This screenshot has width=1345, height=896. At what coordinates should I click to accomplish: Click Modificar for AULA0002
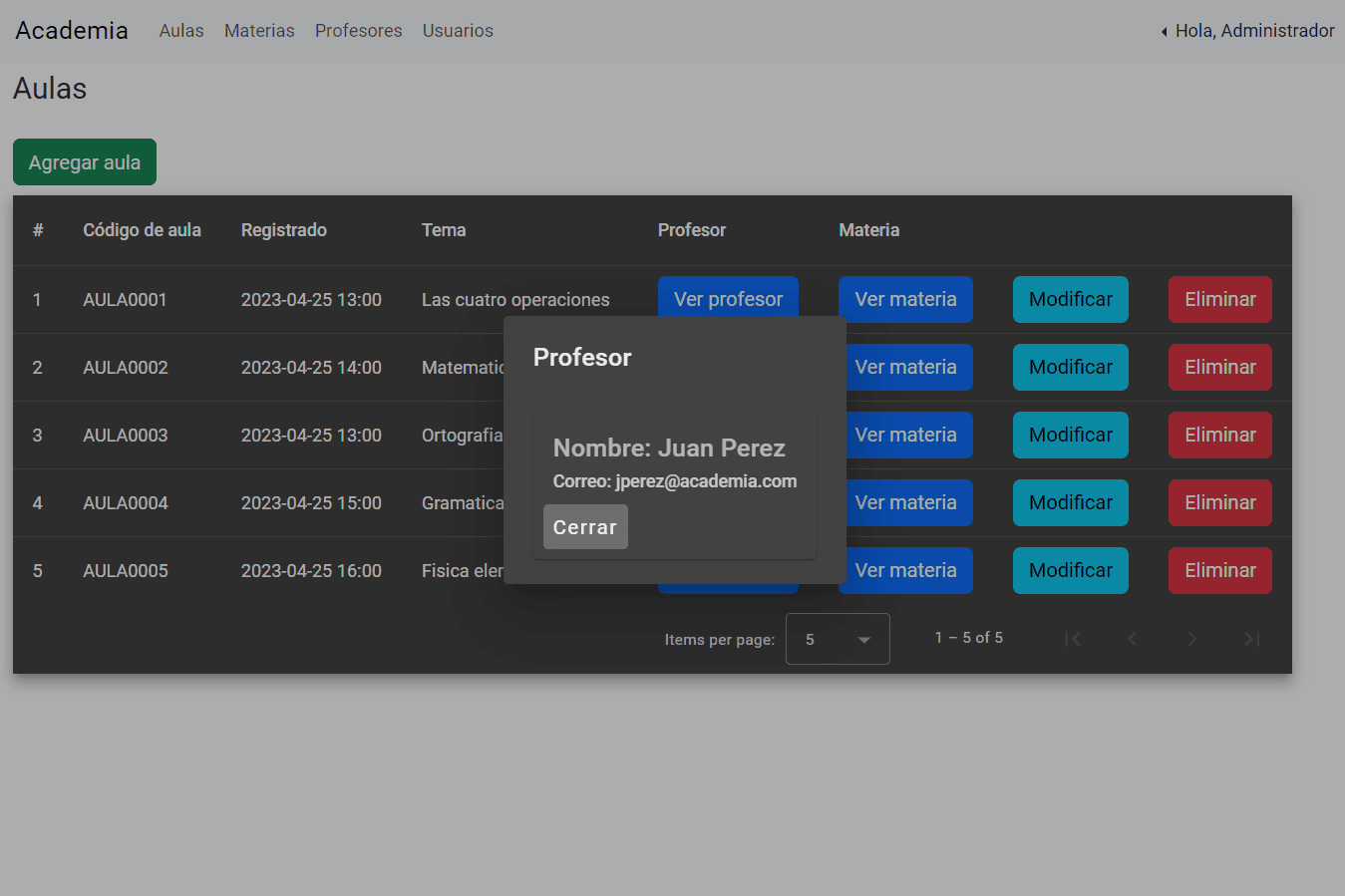tap(1071, 367)
